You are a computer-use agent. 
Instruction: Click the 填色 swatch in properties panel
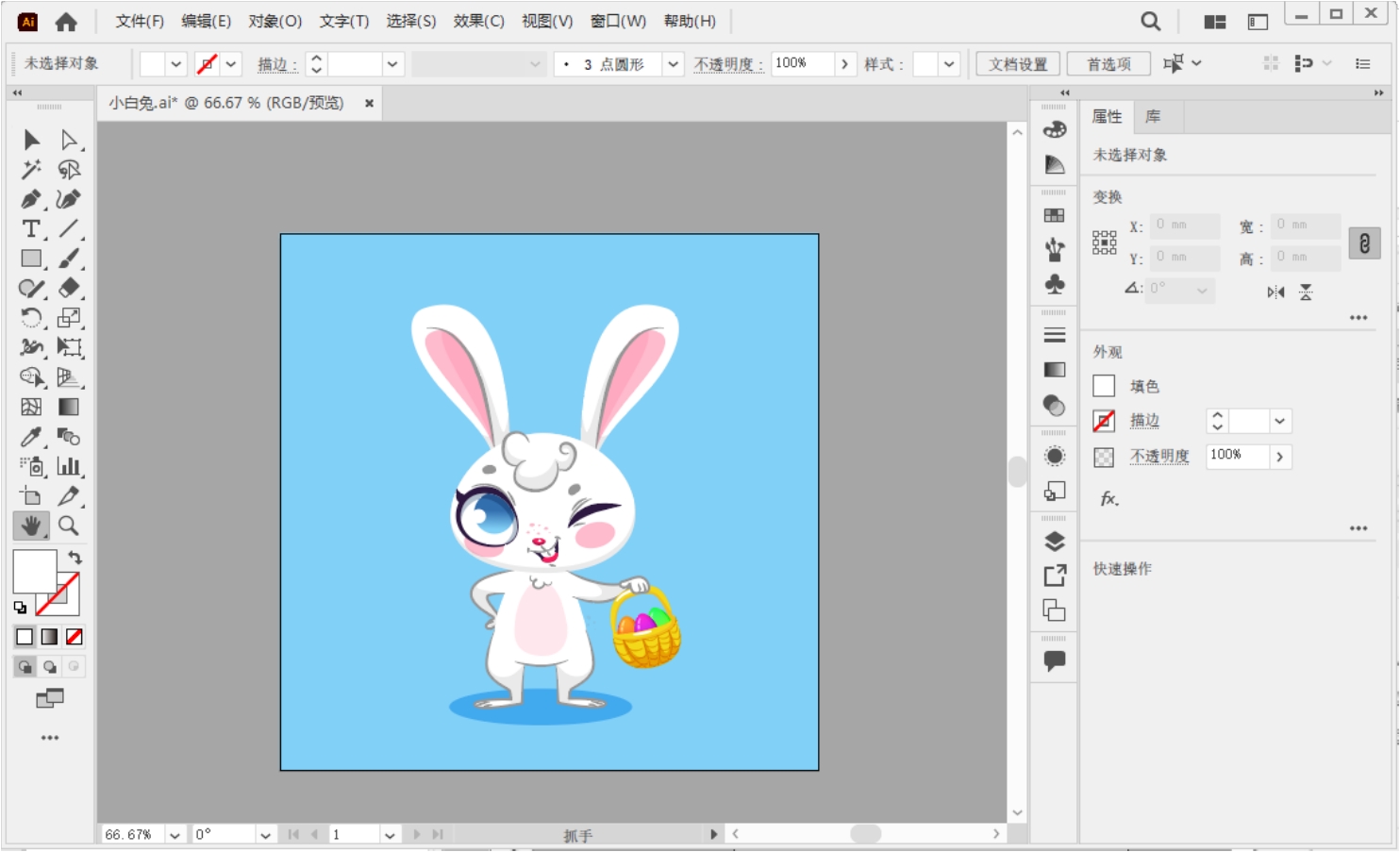pos(1104,386)
